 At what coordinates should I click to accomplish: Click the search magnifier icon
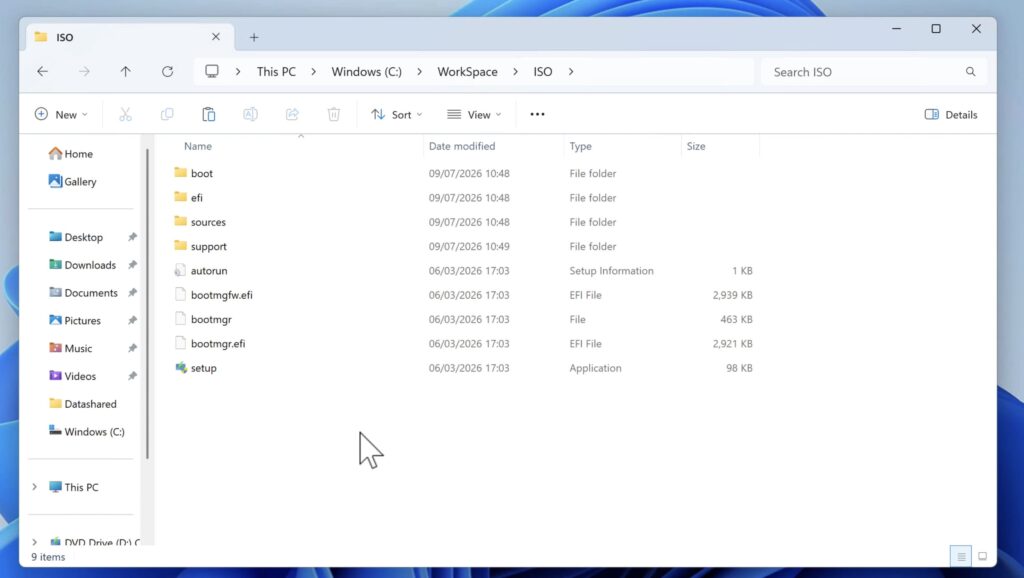coord(970,72)
